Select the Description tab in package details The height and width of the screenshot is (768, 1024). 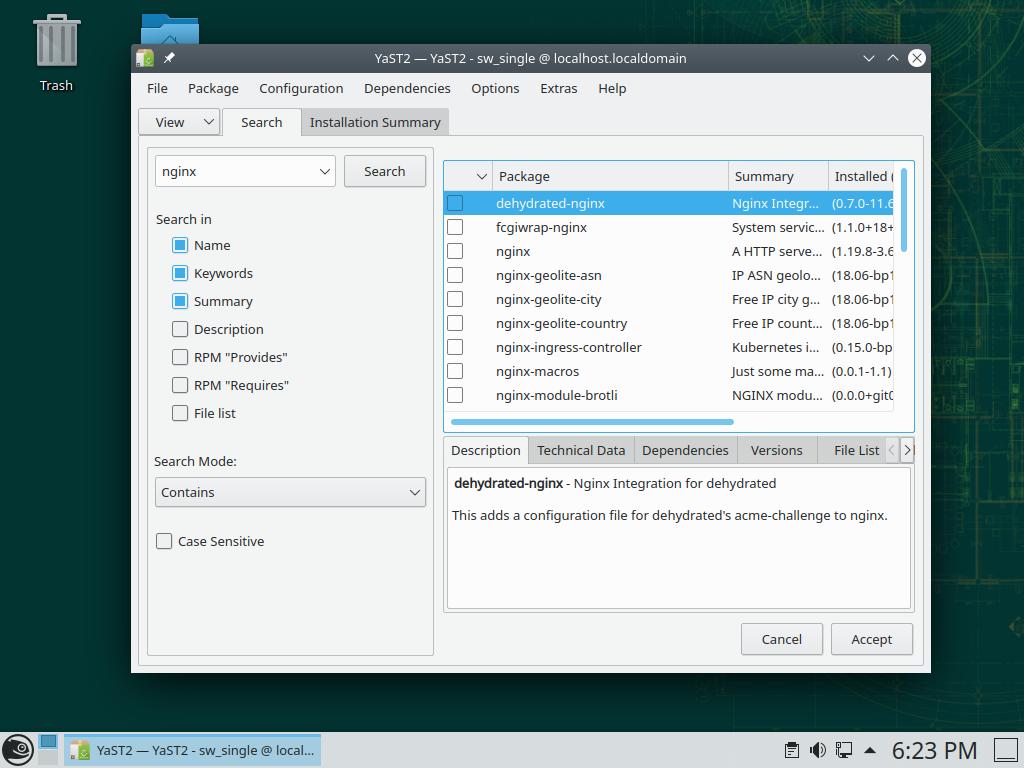pos(486,451)
